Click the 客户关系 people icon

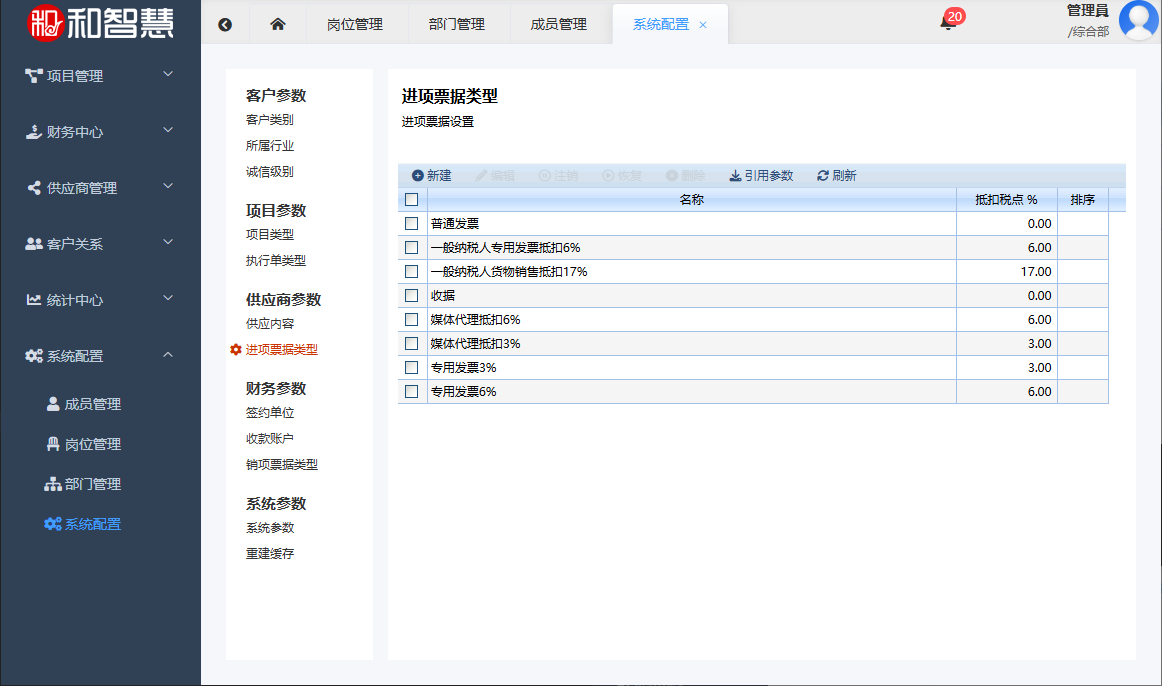34,244
